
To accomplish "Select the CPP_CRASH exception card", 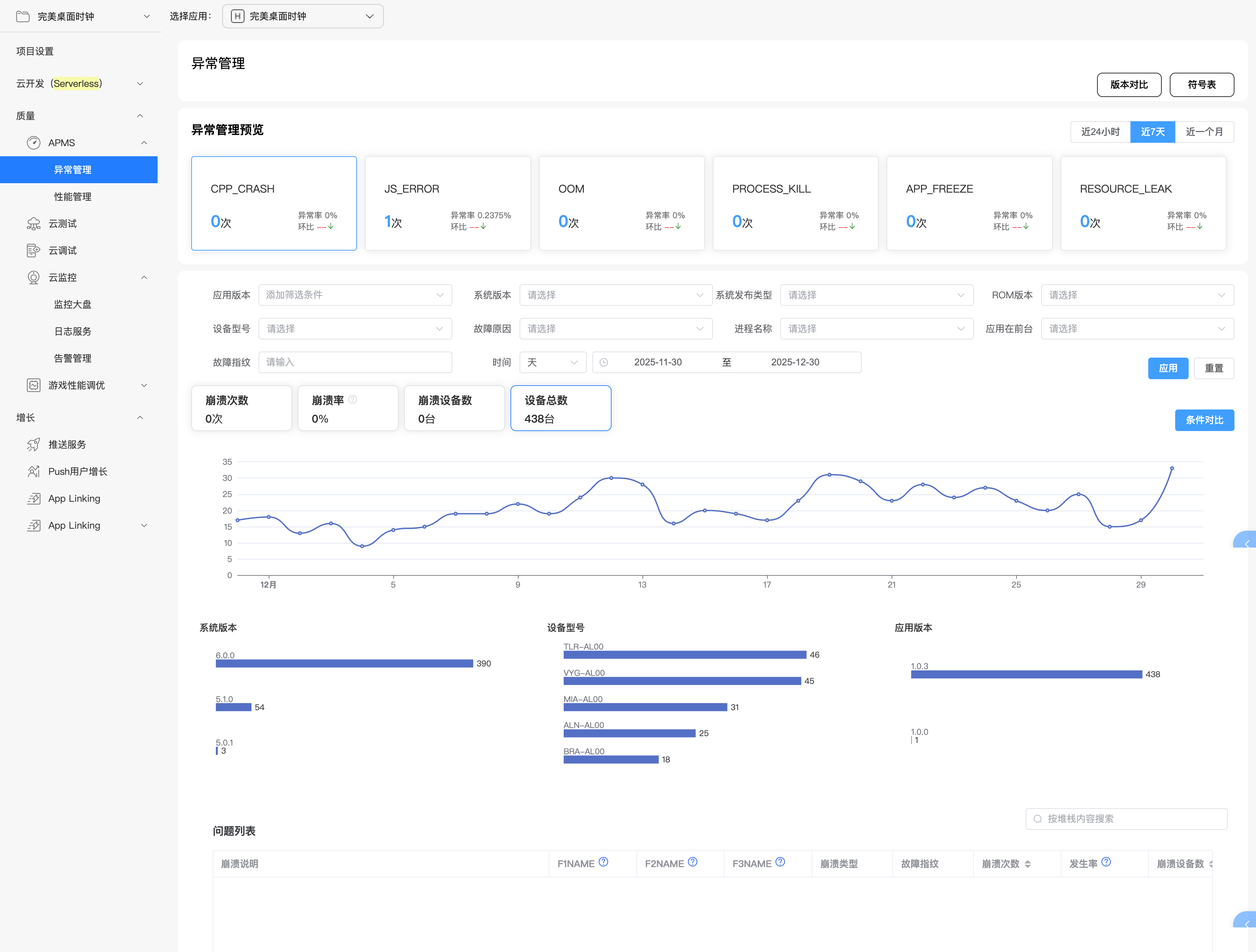I will point(274,203).
